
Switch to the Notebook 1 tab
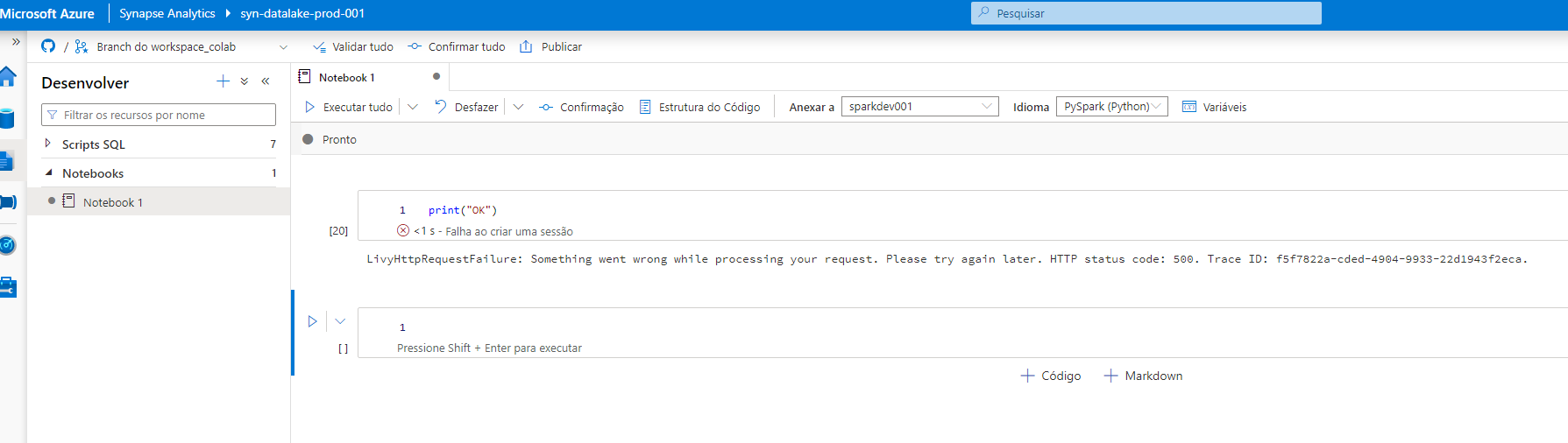click(347, 77)
